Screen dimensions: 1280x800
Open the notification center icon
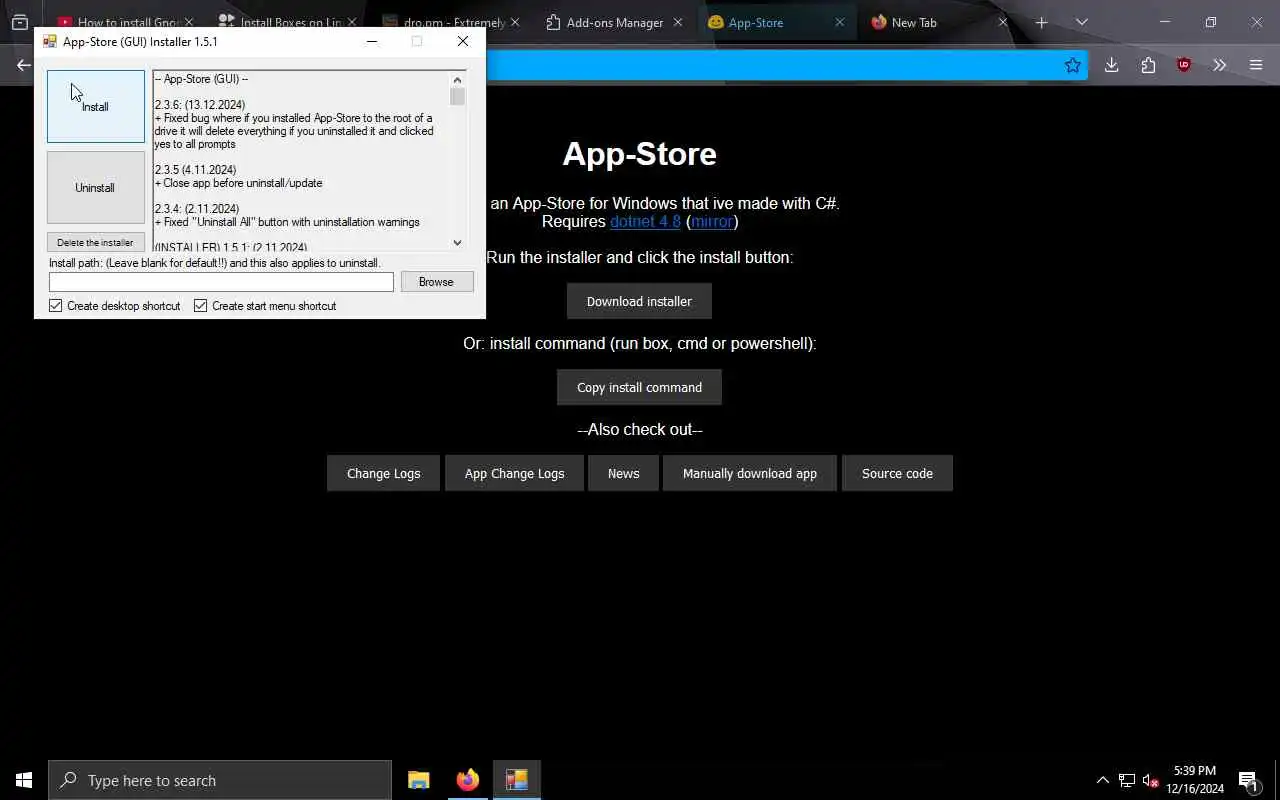[x=1248, y=780]
